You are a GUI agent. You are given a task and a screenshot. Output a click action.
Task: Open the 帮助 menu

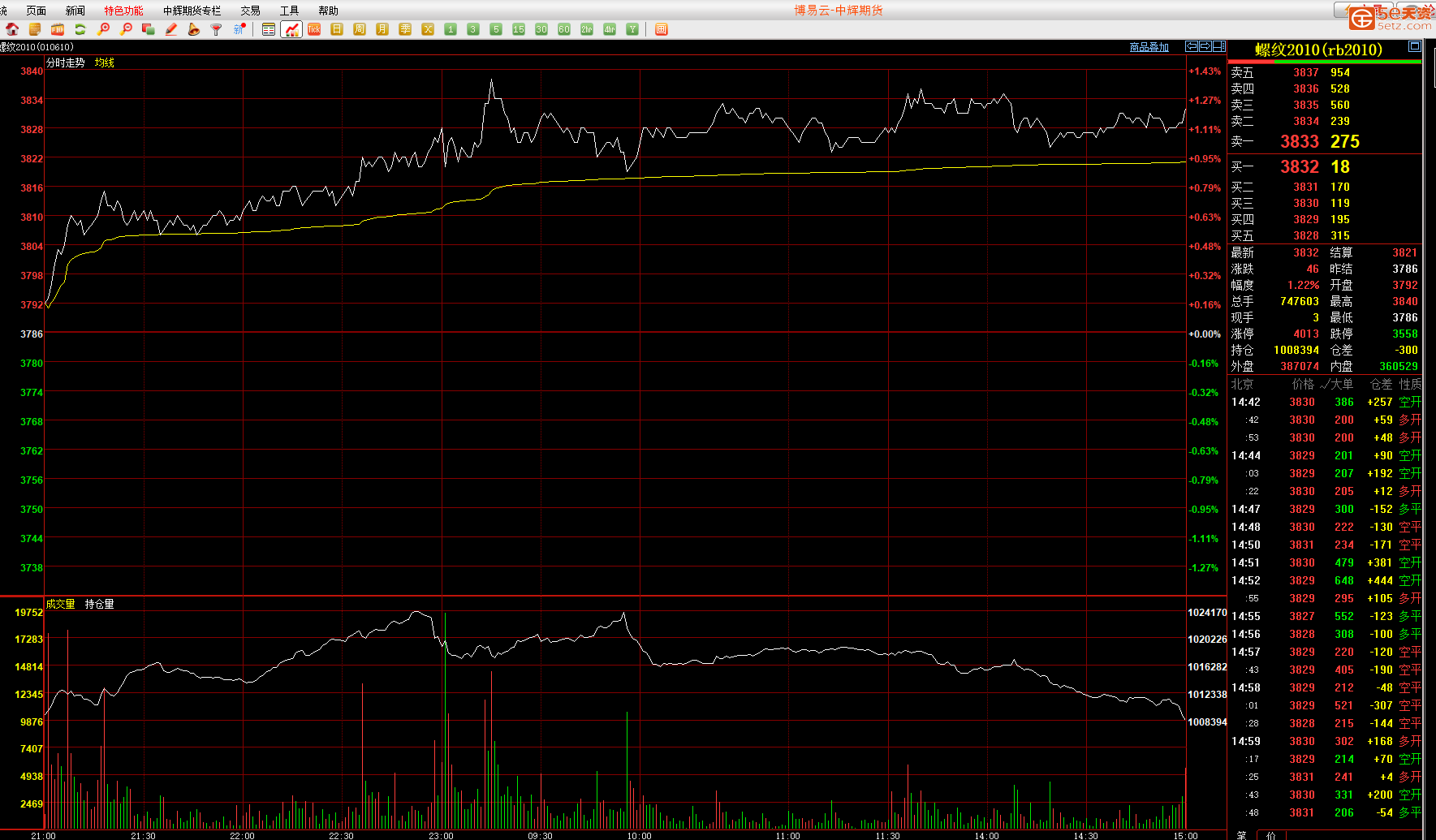[328, 11]
